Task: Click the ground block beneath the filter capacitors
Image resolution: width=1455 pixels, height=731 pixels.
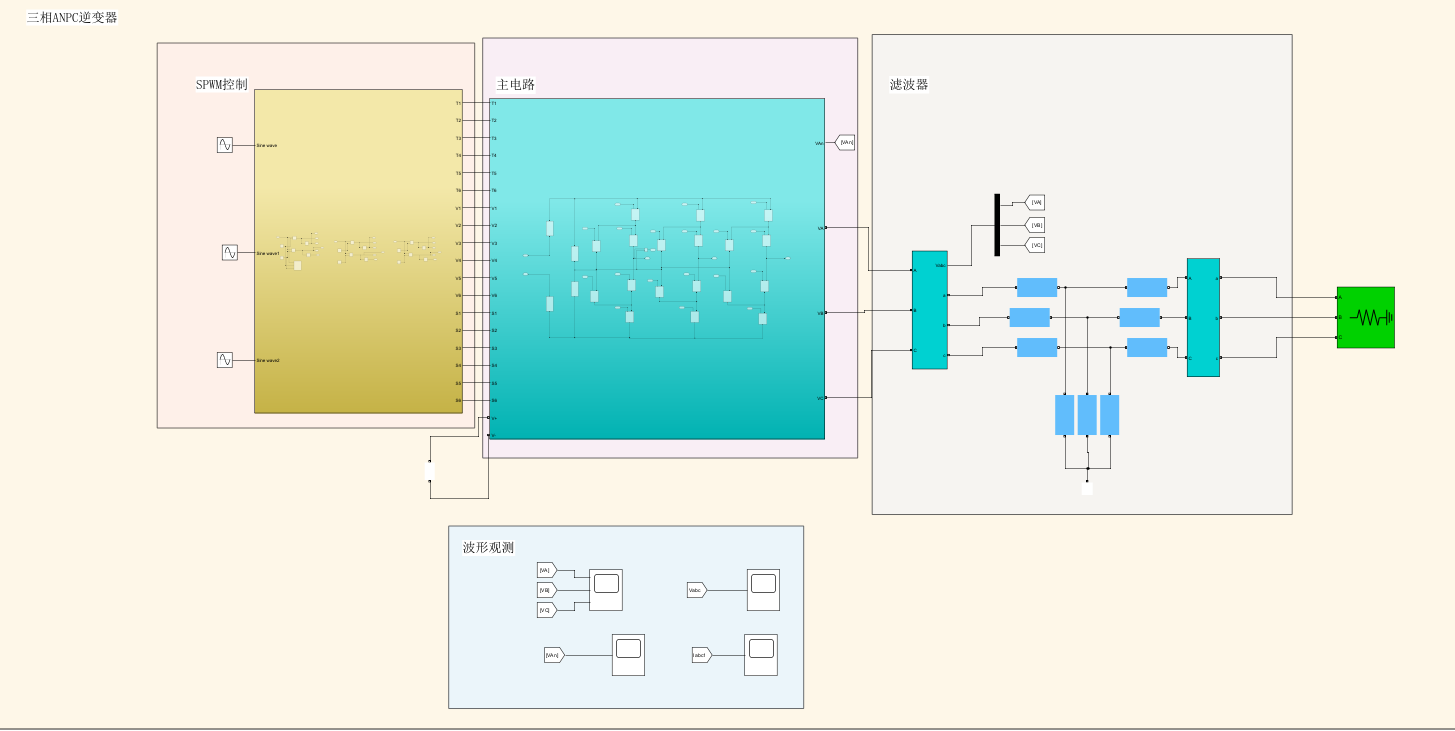Action: click(x=1087, y=488)
